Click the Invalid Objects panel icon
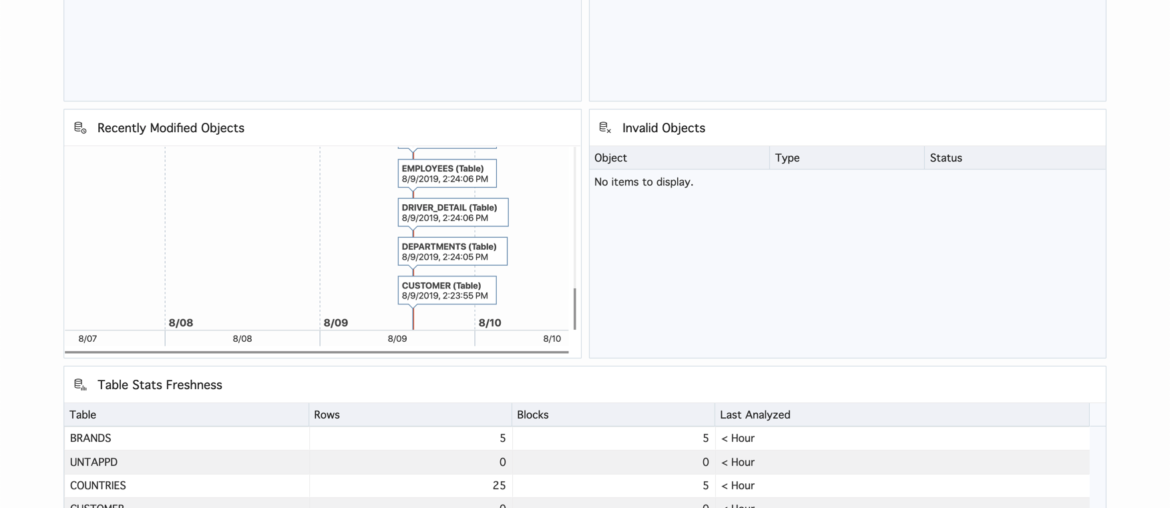Screen dimensions: 1170x508 point(605,128)
